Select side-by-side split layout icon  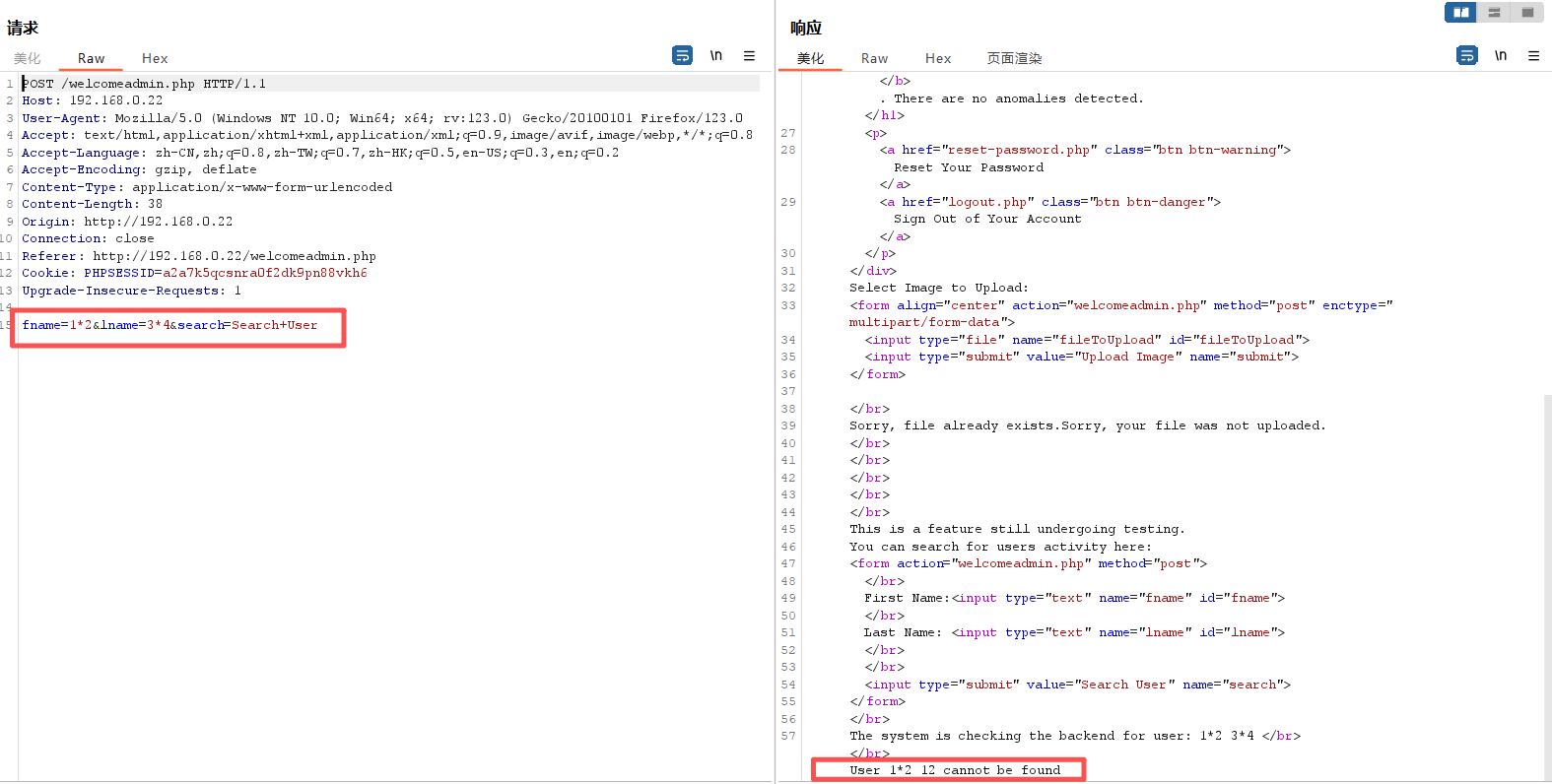tap(1460, 12)
